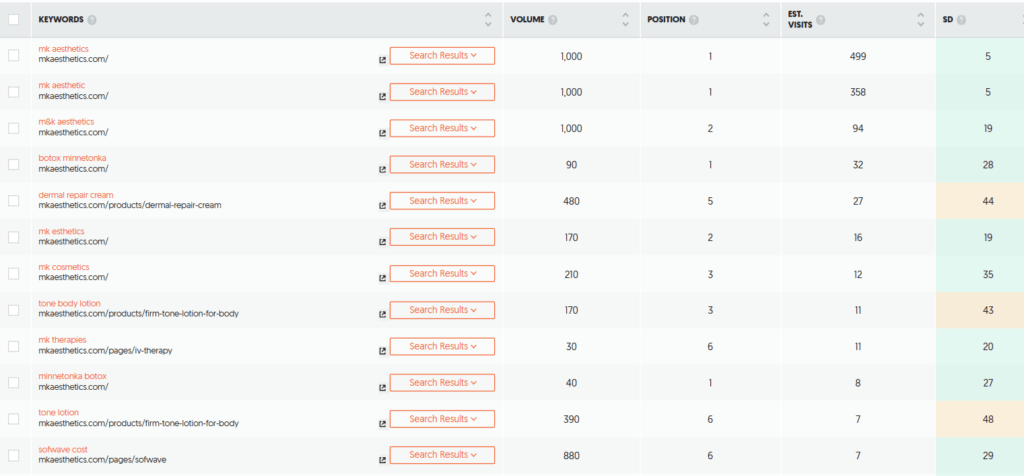Open the minnetonka botox keyword link
Viewport: 1024px width, 476px height.
click(72, 376)
